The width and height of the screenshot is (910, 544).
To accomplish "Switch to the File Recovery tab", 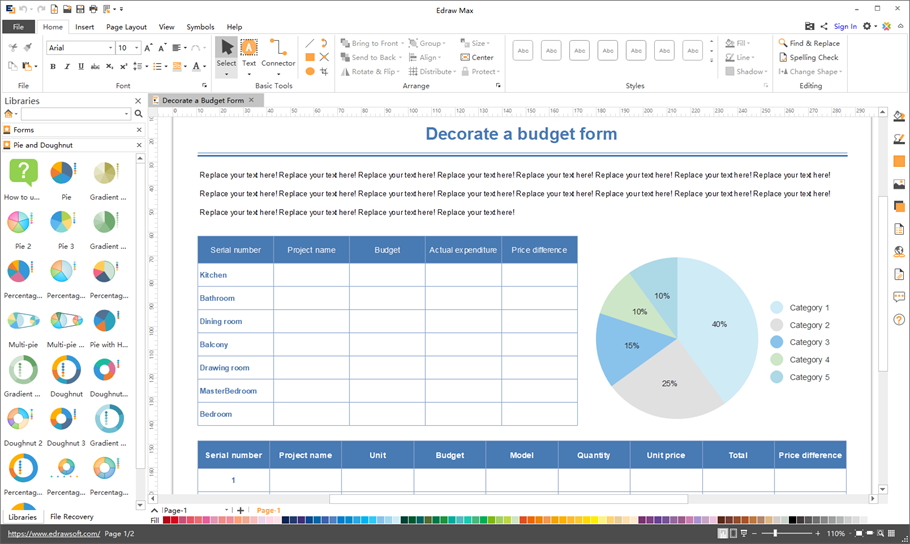I will tap(72, 517).
